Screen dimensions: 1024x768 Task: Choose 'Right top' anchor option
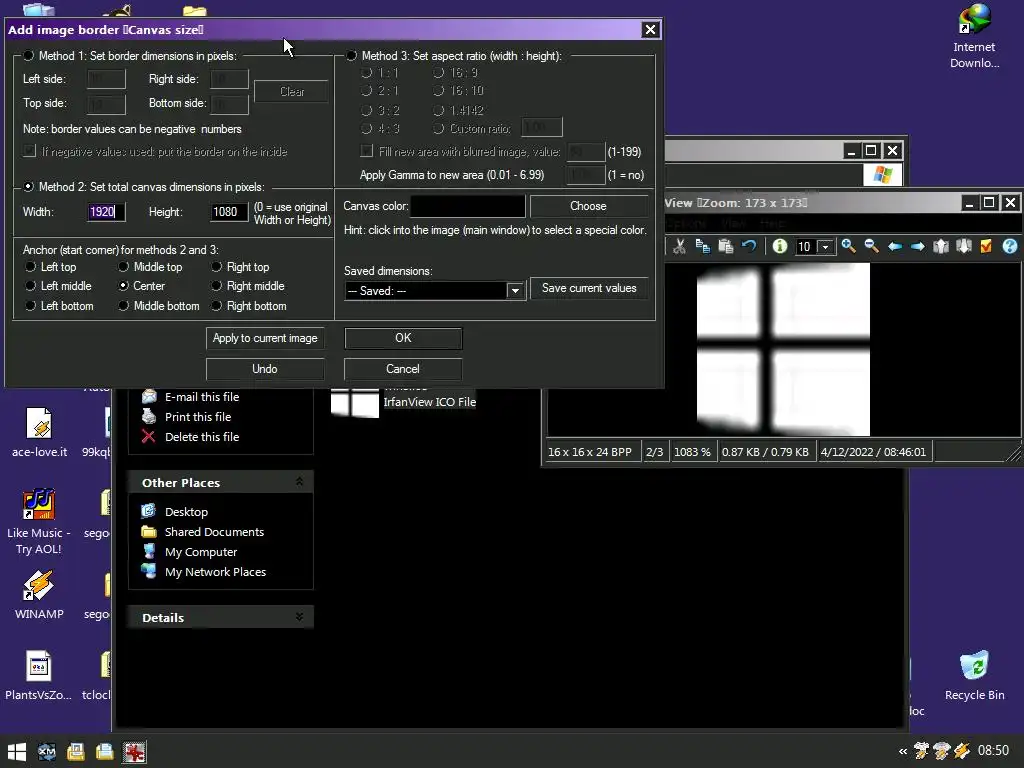(216, 266)
